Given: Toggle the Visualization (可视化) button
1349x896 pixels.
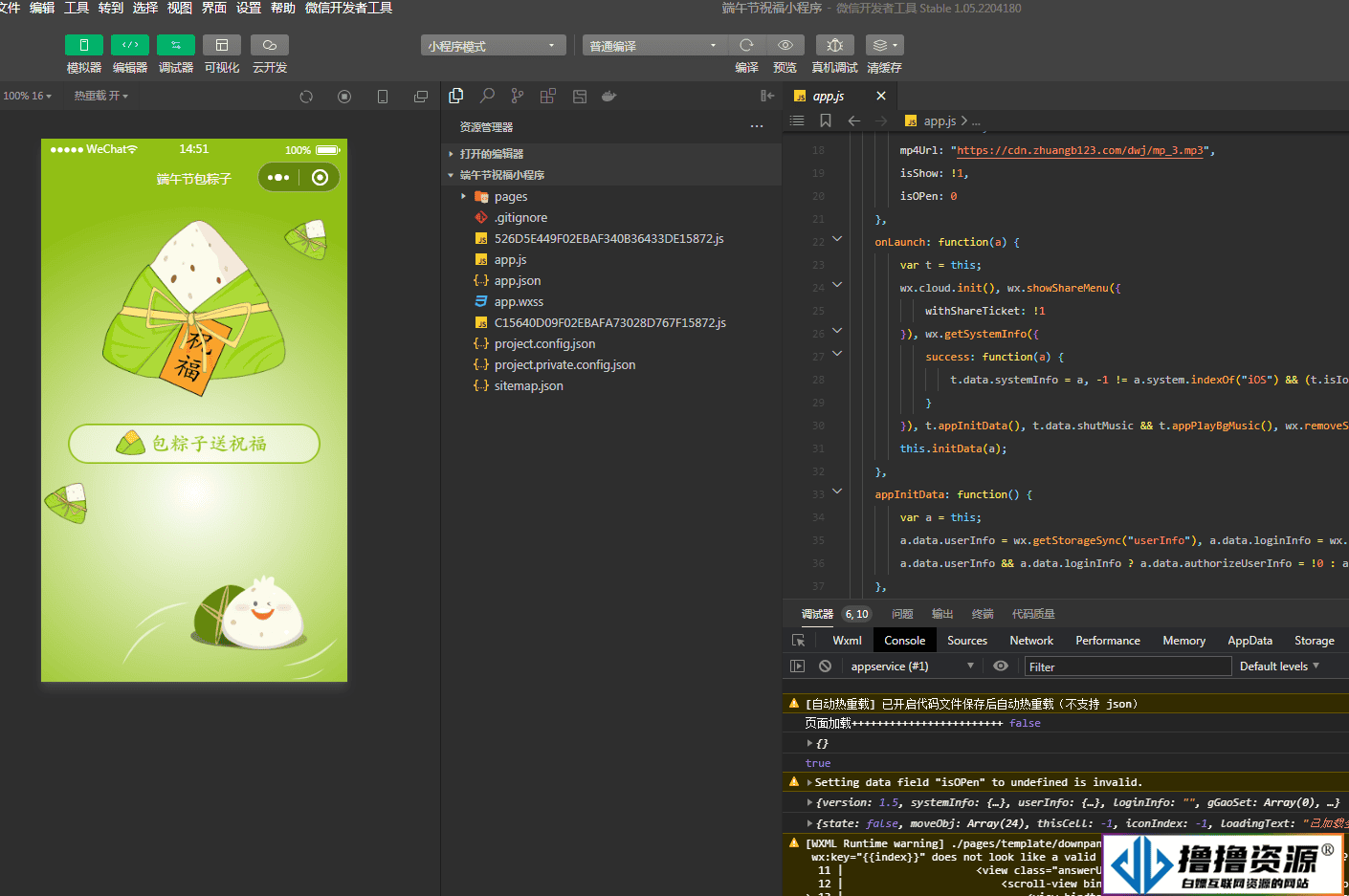Looking at the screenshot, I should coord(222,45).
